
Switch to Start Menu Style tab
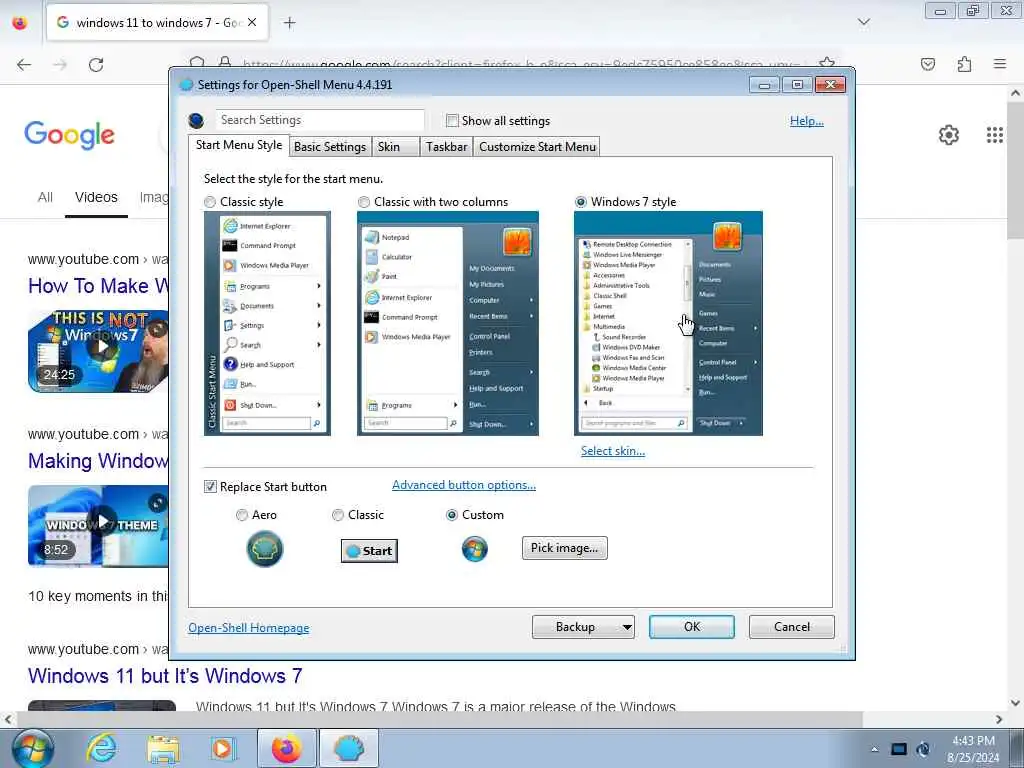point(239,145)
